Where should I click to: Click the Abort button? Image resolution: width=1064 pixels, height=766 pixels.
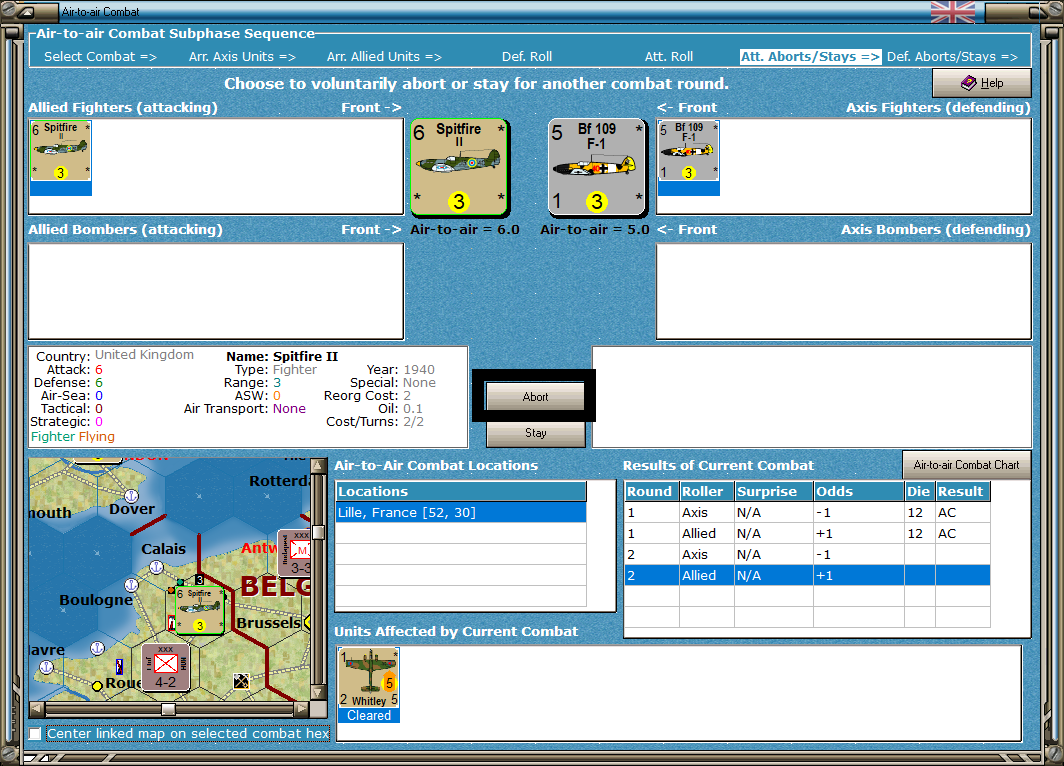point(535,396)
